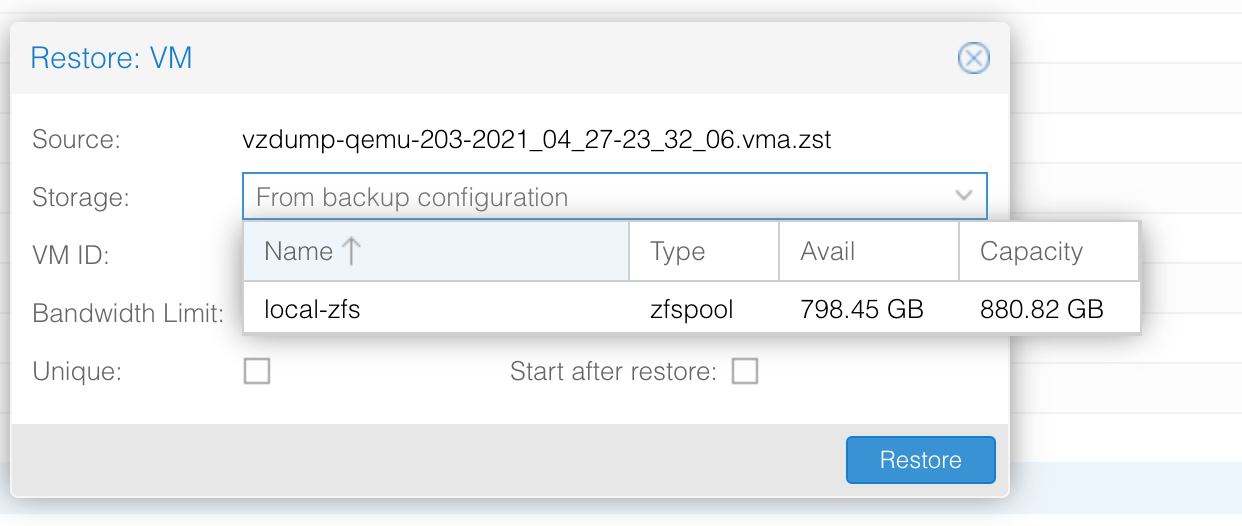The height and width of the screenshot is (526, 1242).
Task: Click the 'Start after restore:' label
Action: click(x=613, y=372)
